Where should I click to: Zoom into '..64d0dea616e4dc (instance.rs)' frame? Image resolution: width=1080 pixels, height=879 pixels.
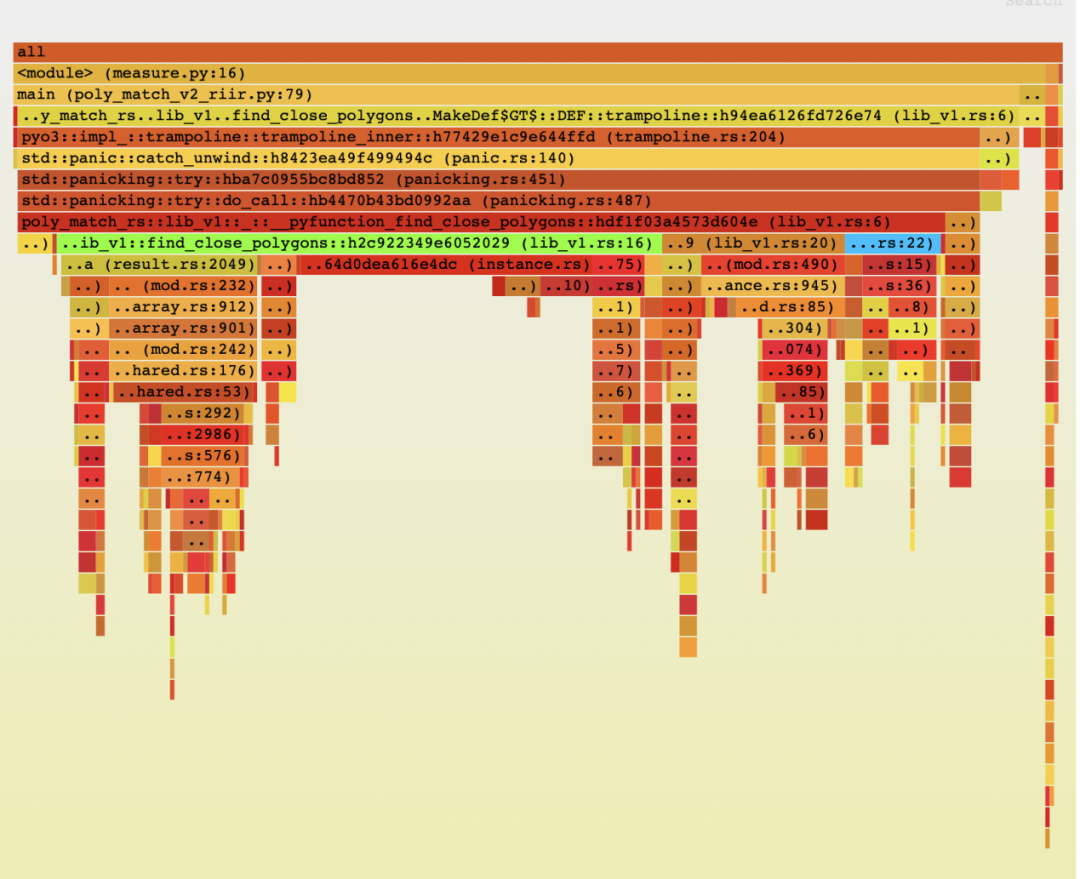pos(446,265)
